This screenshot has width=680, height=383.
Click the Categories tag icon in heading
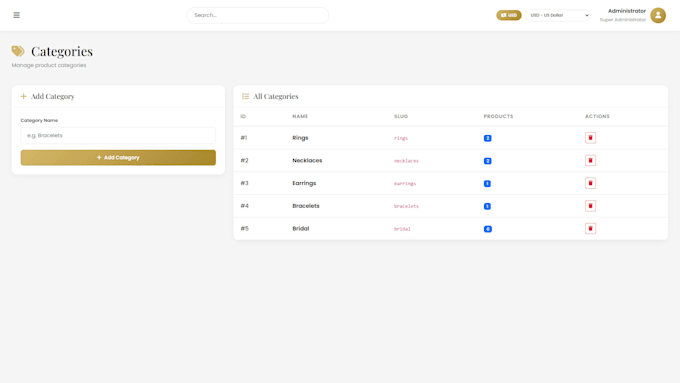(x=18, y=51)
